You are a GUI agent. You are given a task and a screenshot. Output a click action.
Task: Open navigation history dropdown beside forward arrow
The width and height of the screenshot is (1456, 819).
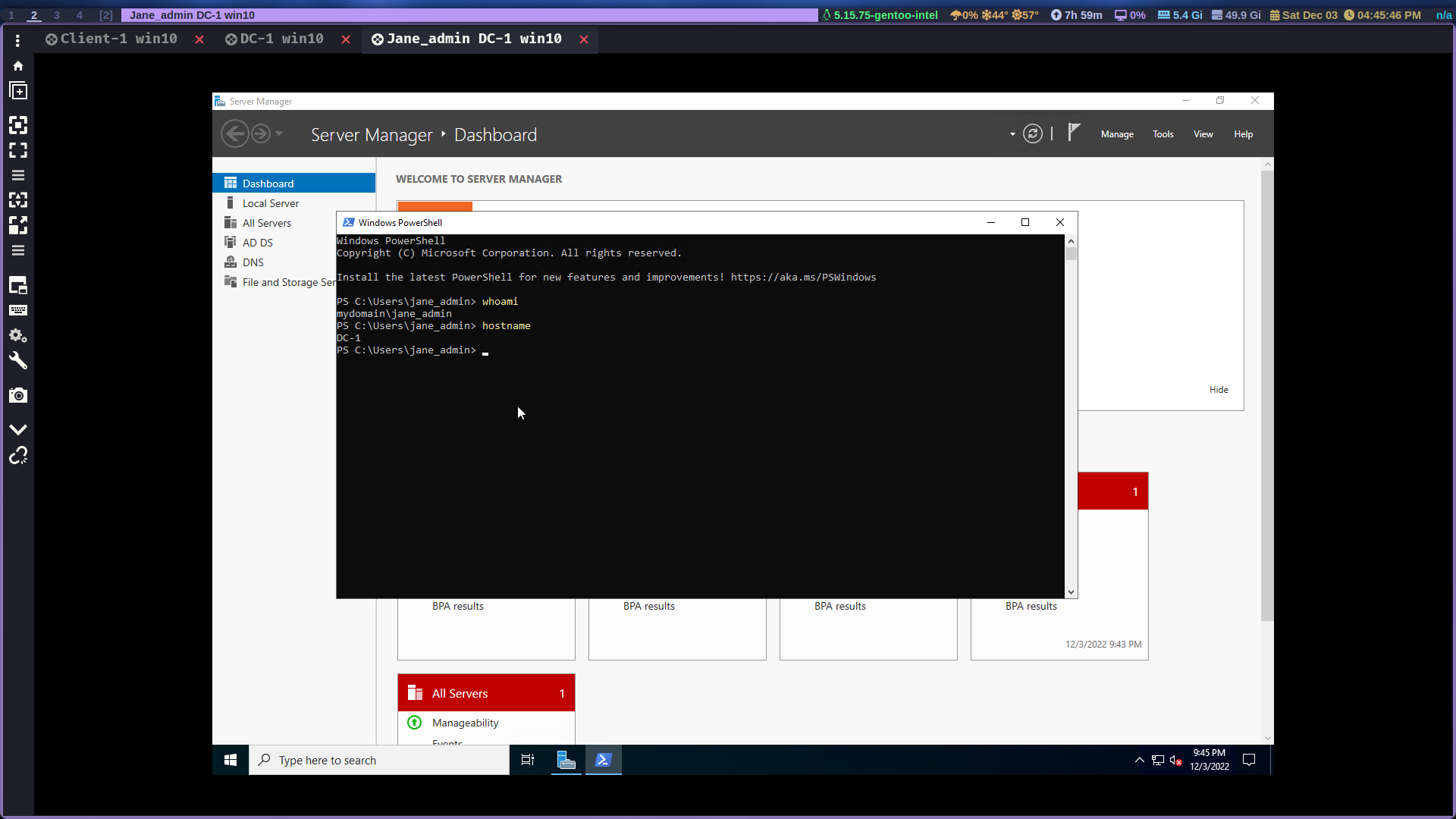[x=279, y=133]
